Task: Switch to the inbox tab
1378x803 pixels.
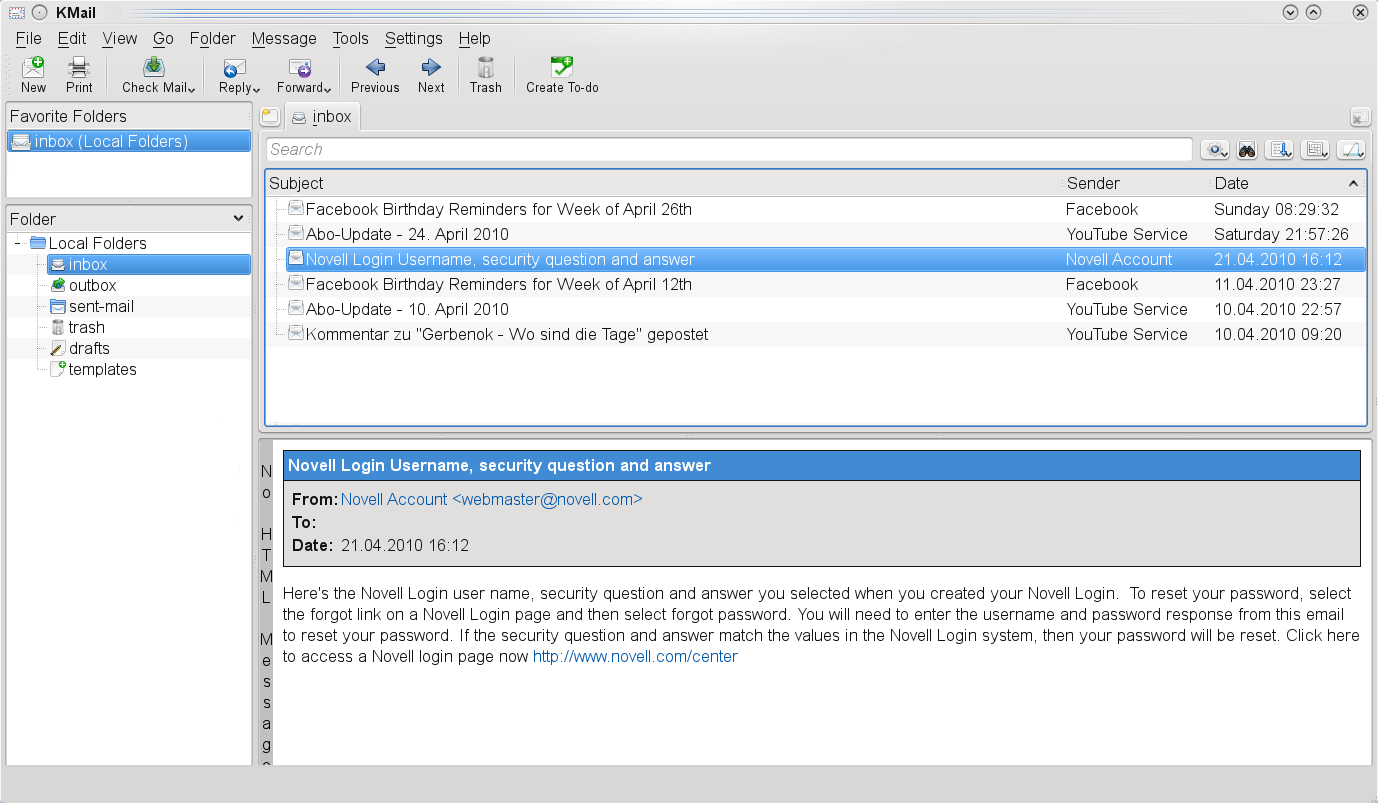Action: 322,116
